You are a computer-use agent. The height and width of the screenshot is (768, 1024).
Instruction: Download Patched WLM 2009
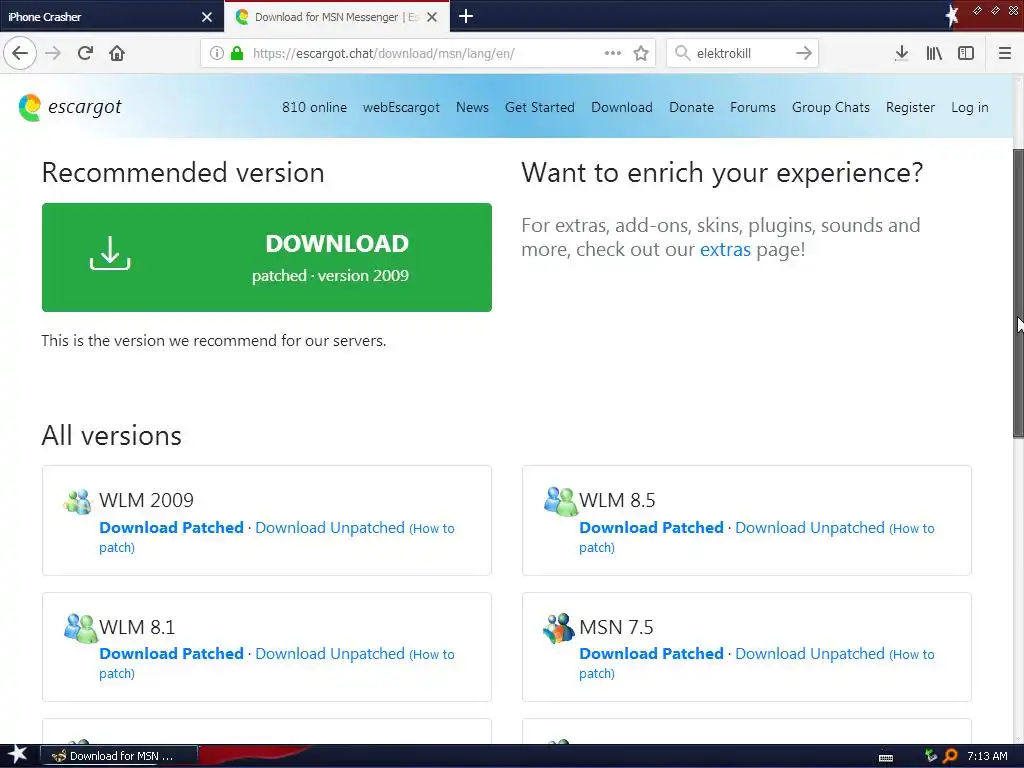pyautogui.click(x=171, y=528)
